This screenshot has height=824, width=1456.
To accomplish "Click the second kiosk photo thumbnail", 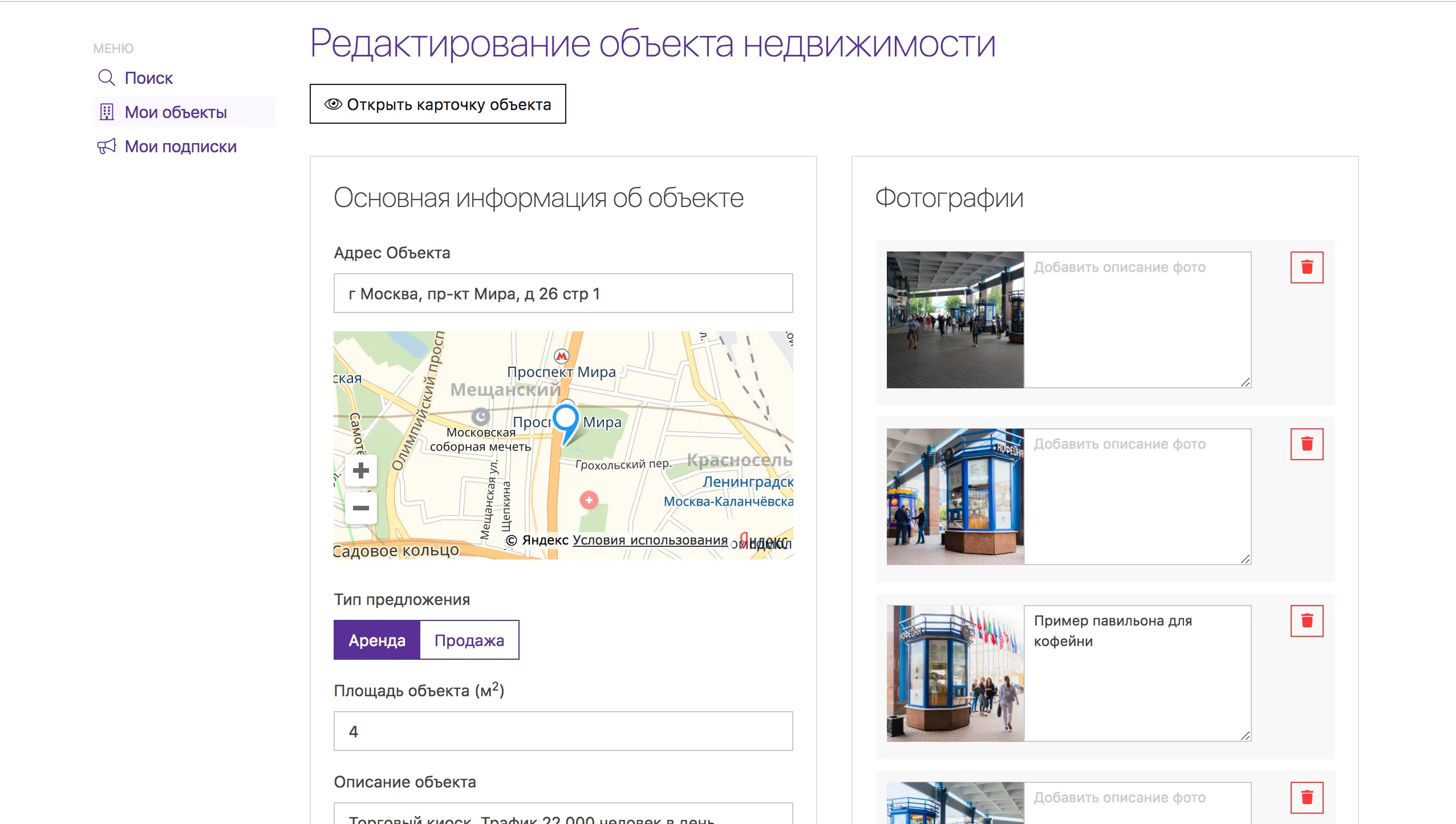I will [x=955, y=496].
